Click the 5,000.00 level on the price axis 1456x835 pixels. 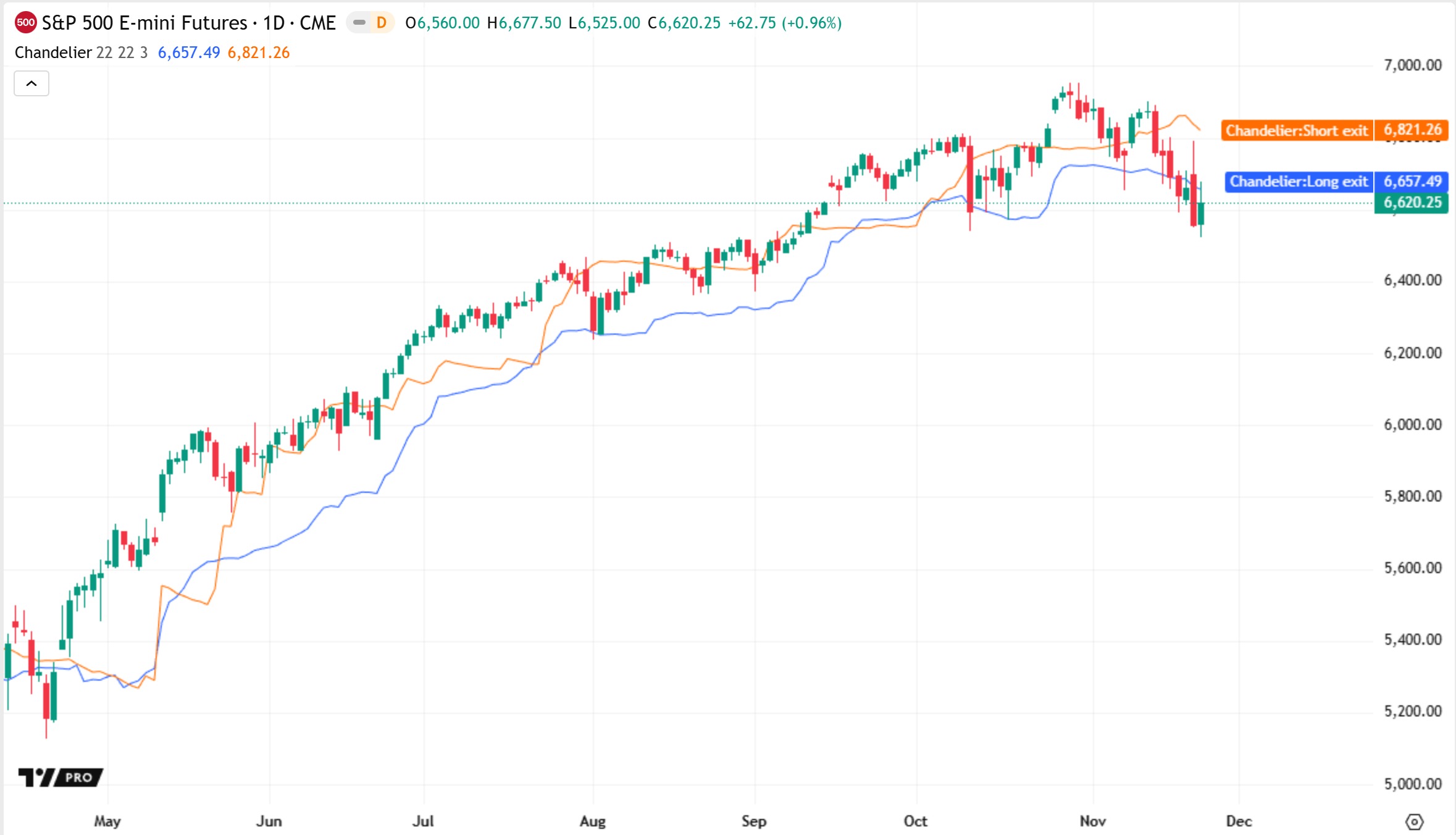(1412, 784)
